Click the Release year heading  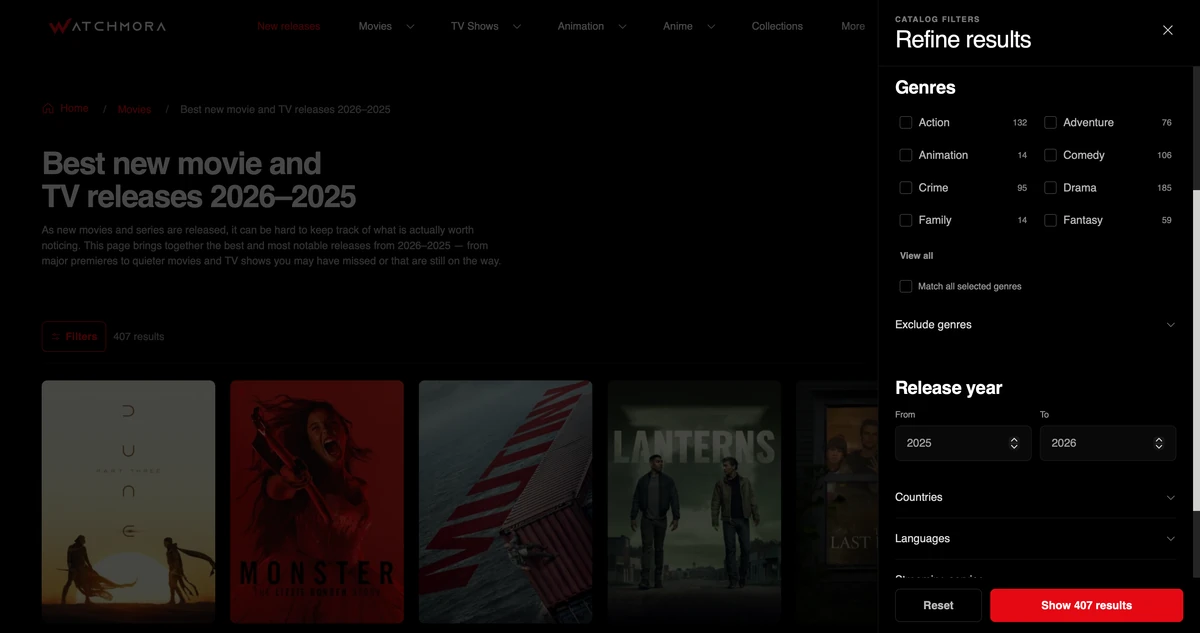coord(948,388)
